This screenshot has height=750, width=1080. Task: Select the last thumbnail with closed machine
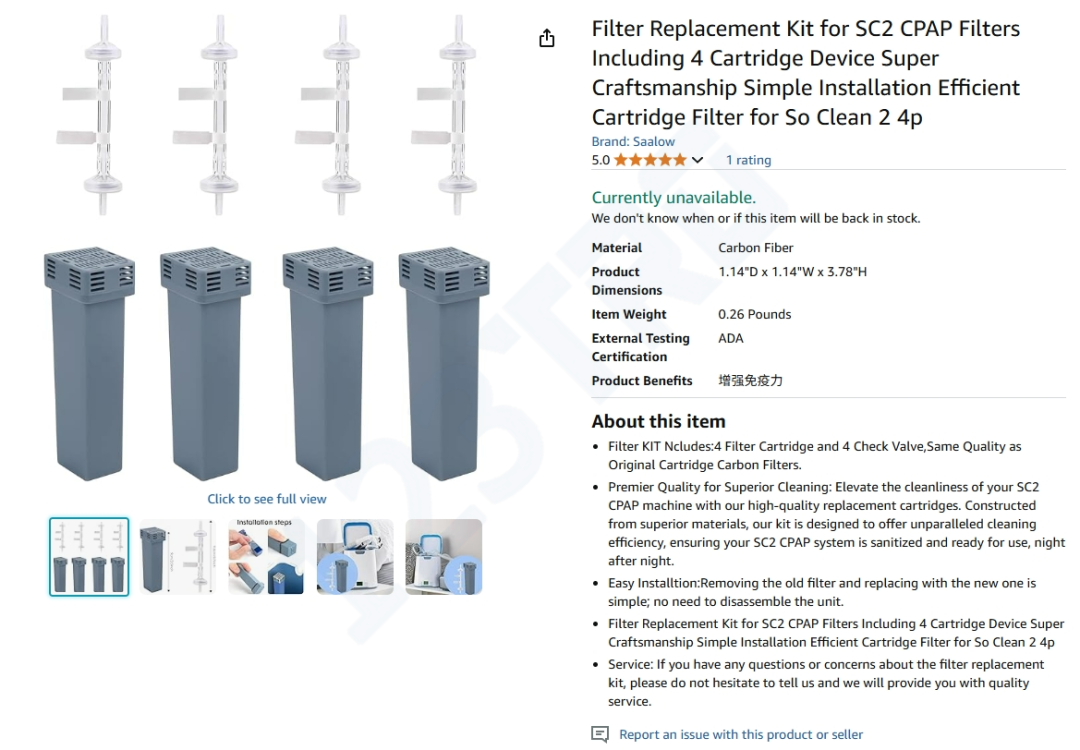point(443,557)
